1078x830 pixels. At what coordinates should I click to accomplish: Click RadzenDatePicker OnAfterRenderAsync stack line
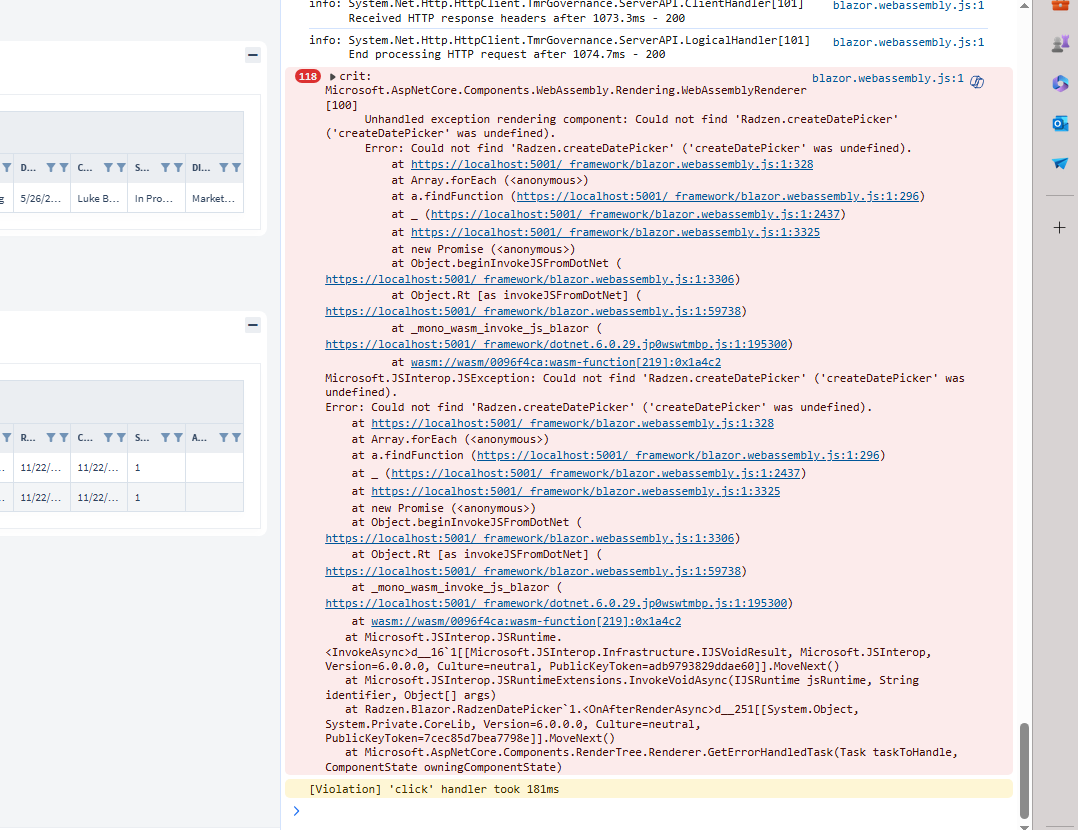pos(592,723)
